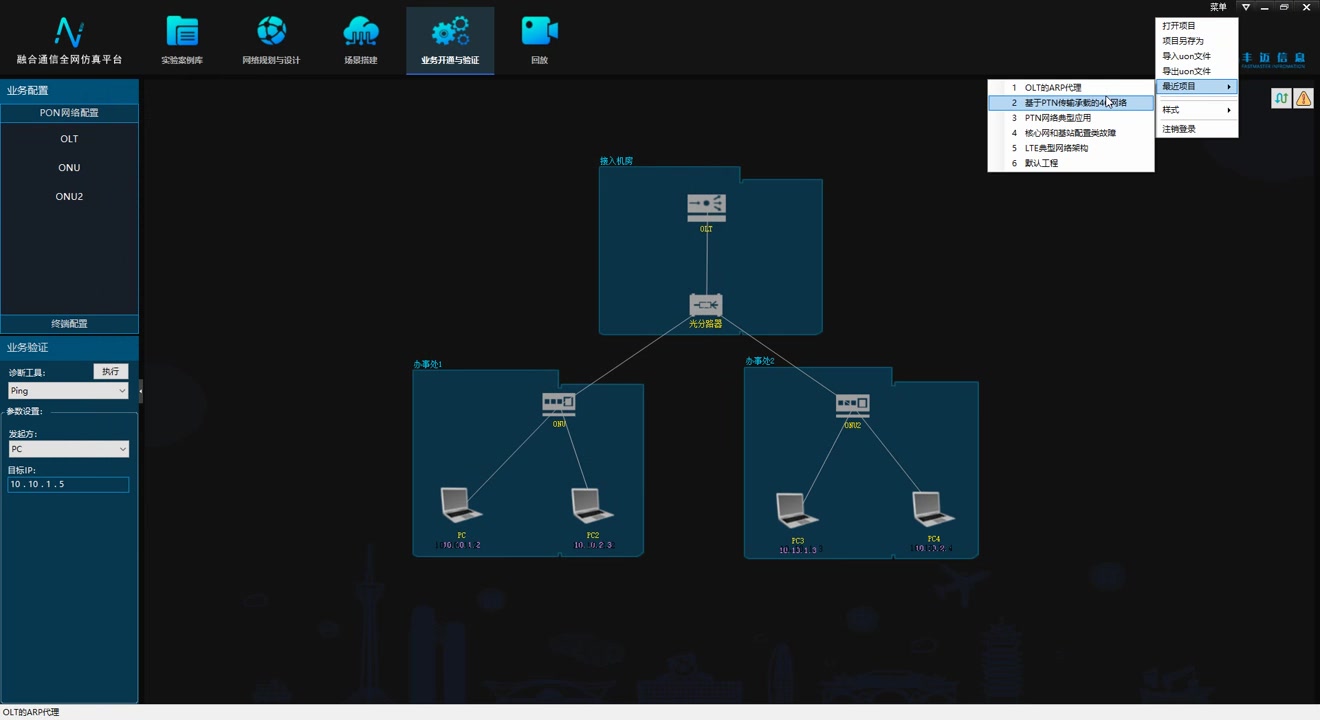1320x720 pixels.
Task: Select the OLT device in 接入机房
Action: pos(706,208)
